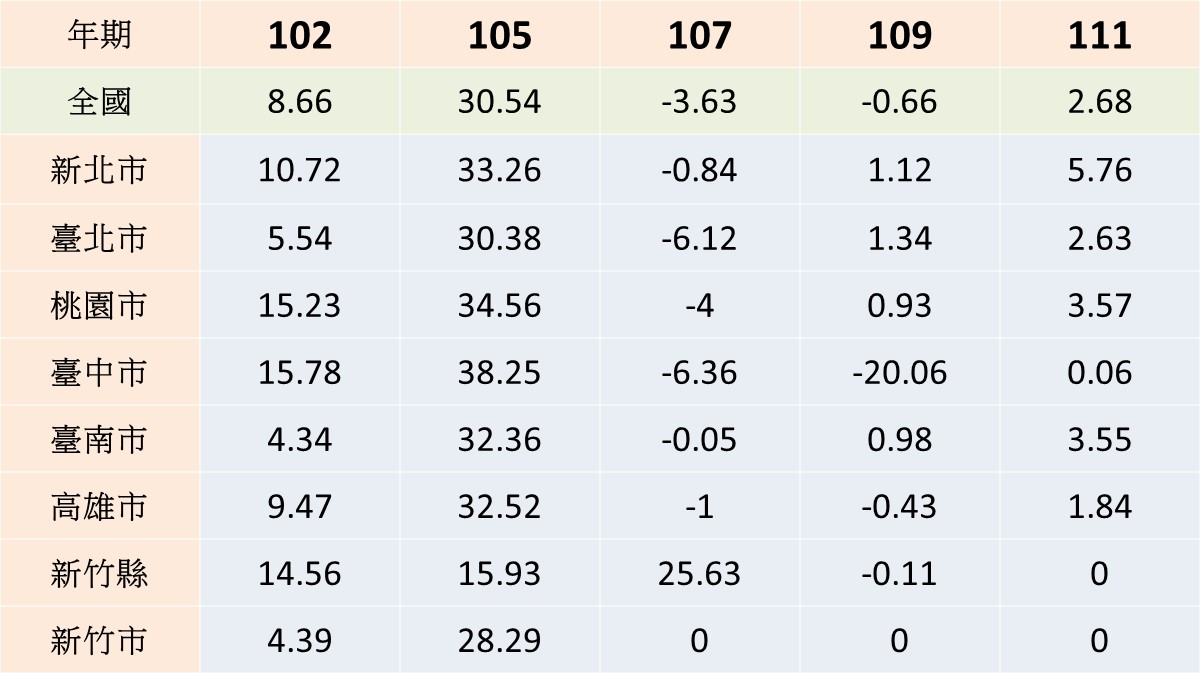The image size is (1200, 673).
Task: Click the 新北市 row label
Action: [x=100, y=170]
